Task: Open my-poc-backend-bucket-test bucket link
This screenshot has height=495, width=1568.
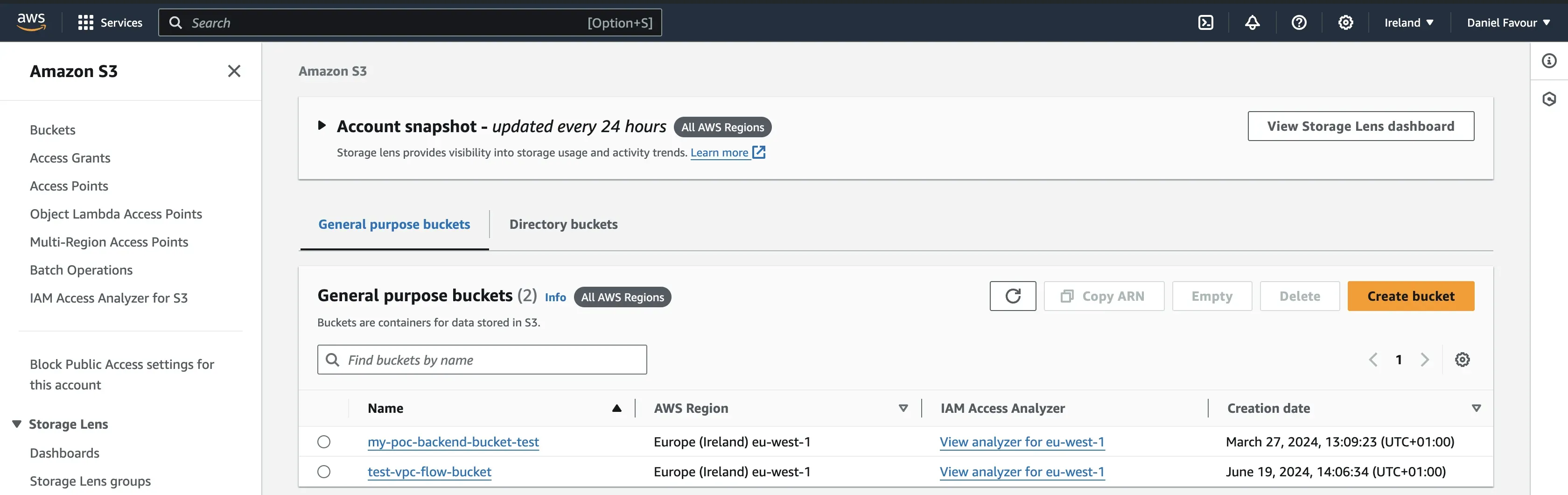Action: pos(453,441)
